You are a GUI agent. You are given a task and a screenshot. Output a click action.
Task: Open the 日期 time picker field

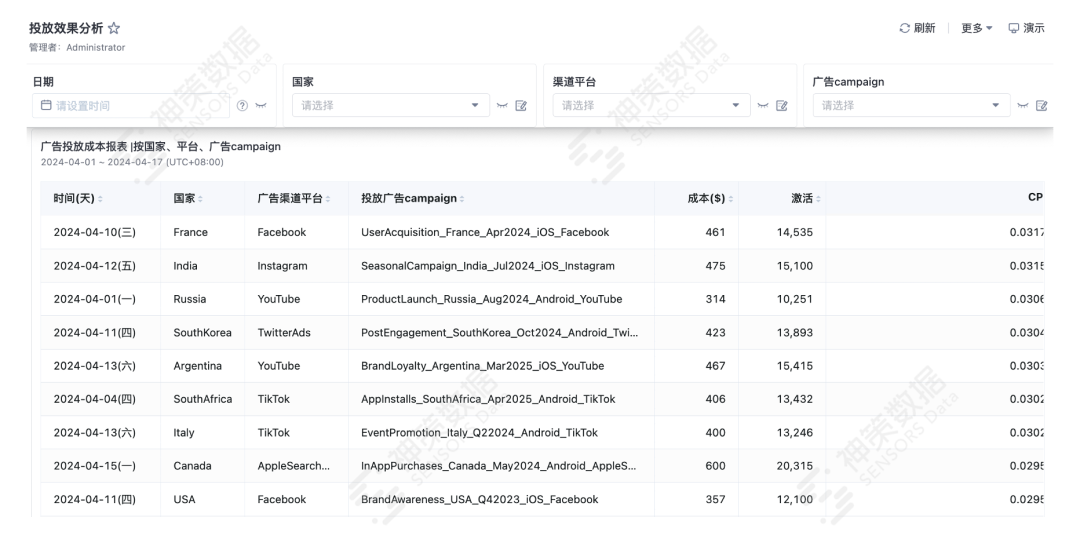click(x=131, y=105)
